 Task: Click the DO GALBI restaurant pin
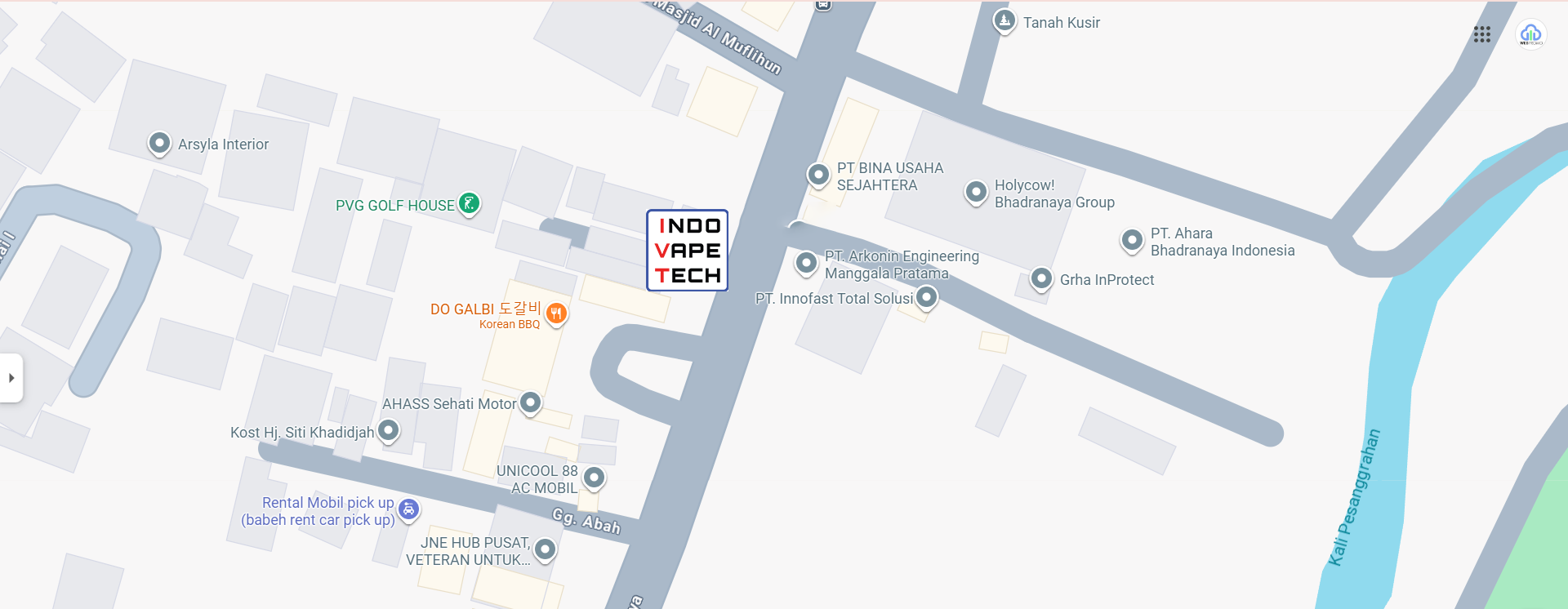coord(556,313)
